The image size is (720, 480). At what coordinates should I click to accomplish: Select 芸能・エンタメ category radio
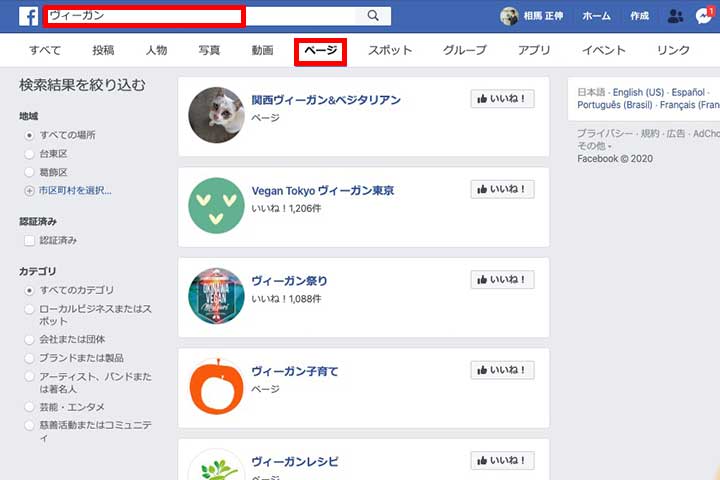[29, 407]
